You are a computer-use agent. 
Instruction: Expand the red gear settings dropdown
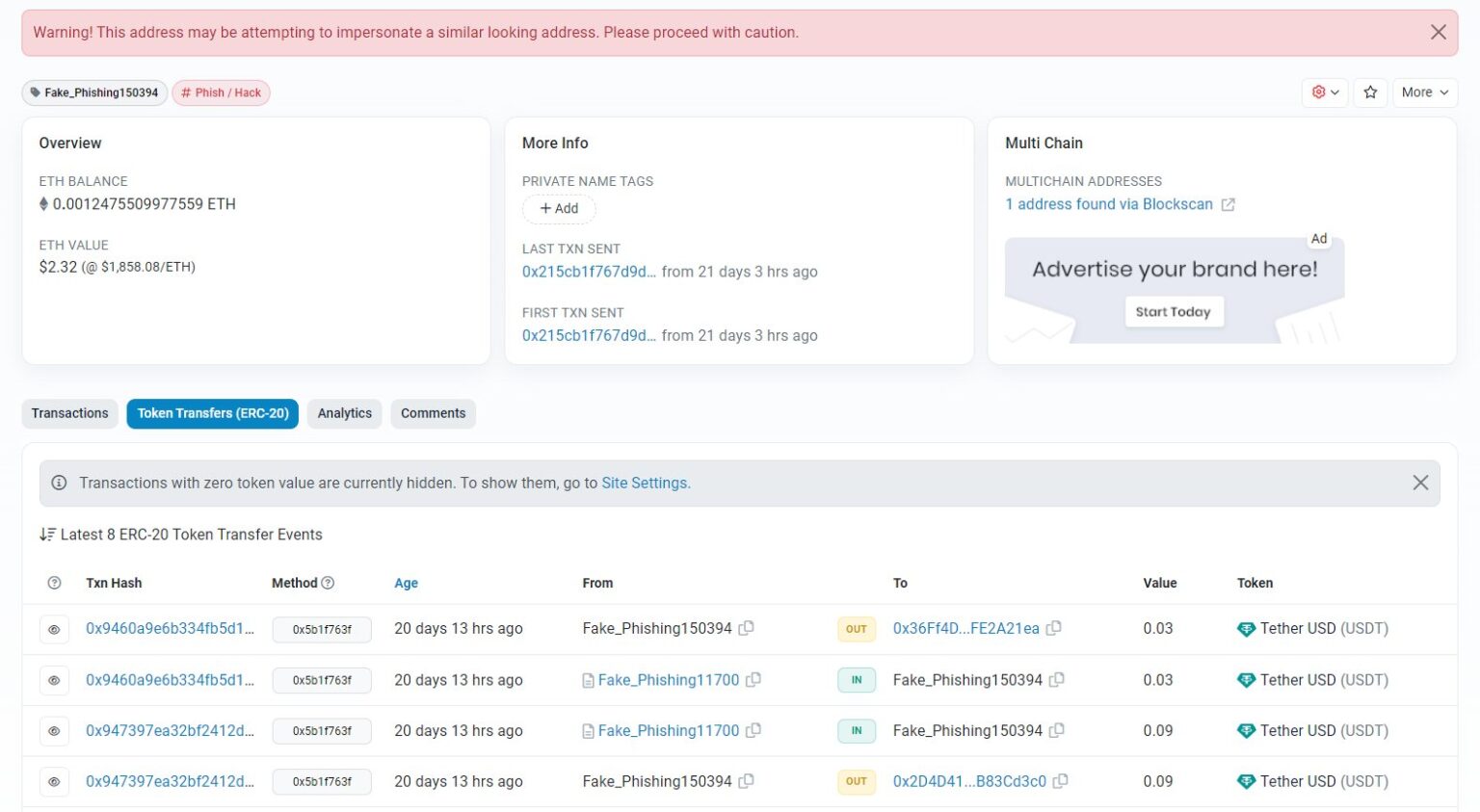click(x=1325, y=92)
